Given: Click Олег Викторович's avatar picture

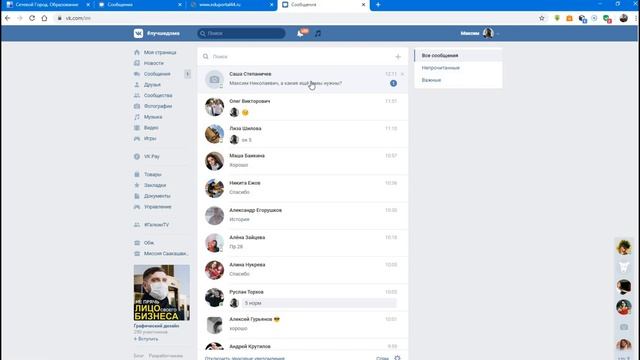Looking at the screenshot, I should [x=214, y=107].
